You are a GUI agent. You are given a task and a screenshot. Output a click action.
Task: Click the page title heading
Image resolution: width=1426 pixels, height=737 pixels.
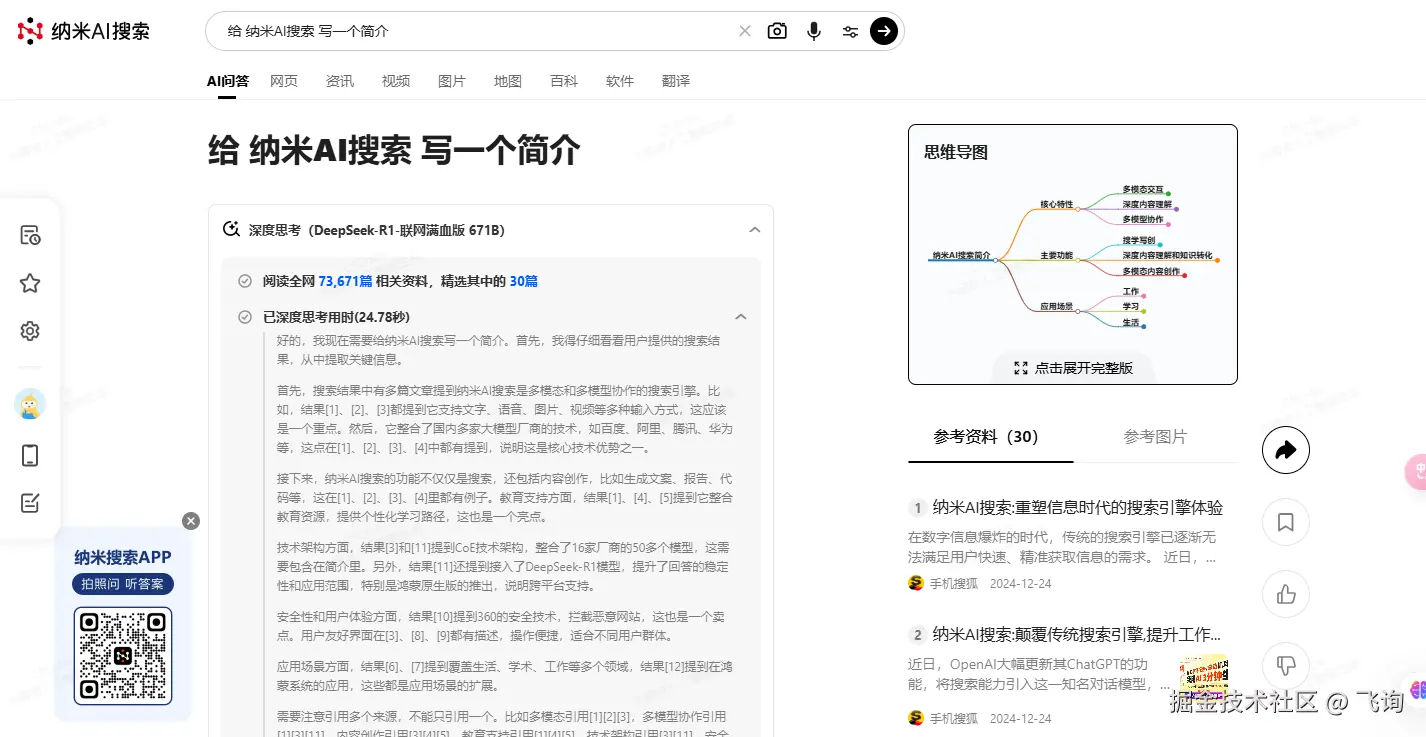(x=394, y=150)
